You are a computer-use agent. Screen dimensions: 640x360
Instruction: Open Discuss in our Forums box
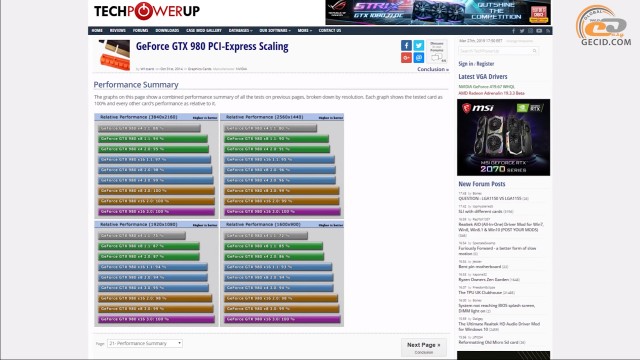coord(437,51)
